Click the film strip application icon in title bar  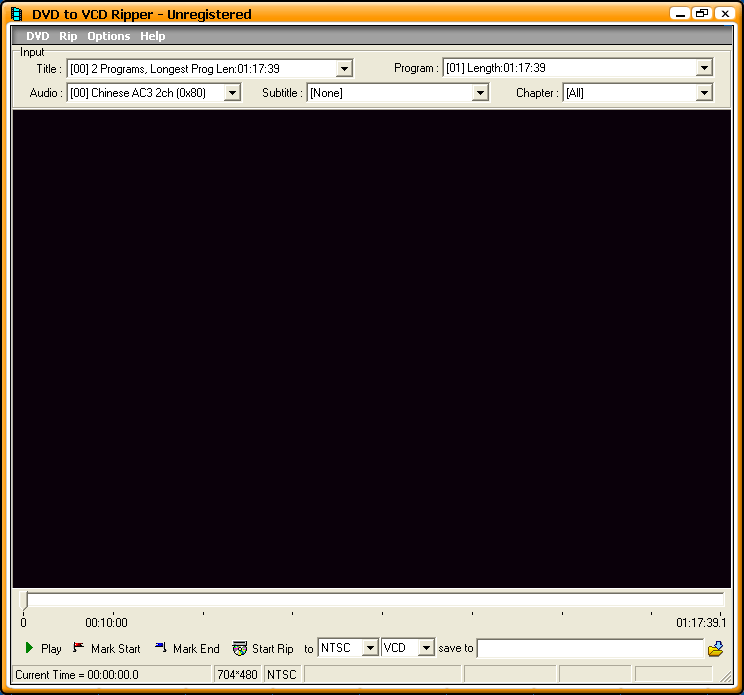[17, 14]
